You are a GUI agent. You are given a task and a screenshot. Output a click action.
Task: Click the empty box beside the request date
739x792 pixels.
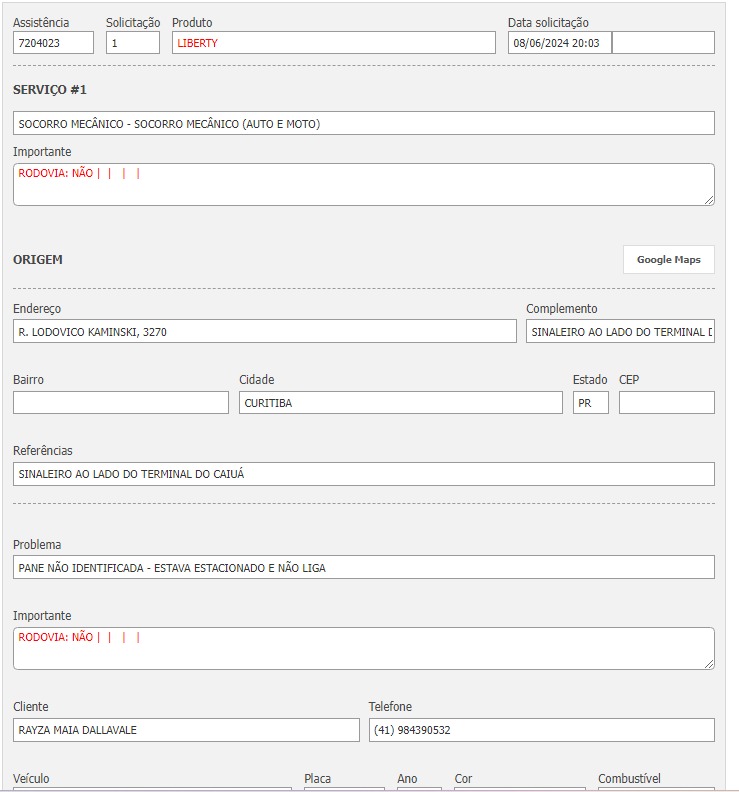663,43
